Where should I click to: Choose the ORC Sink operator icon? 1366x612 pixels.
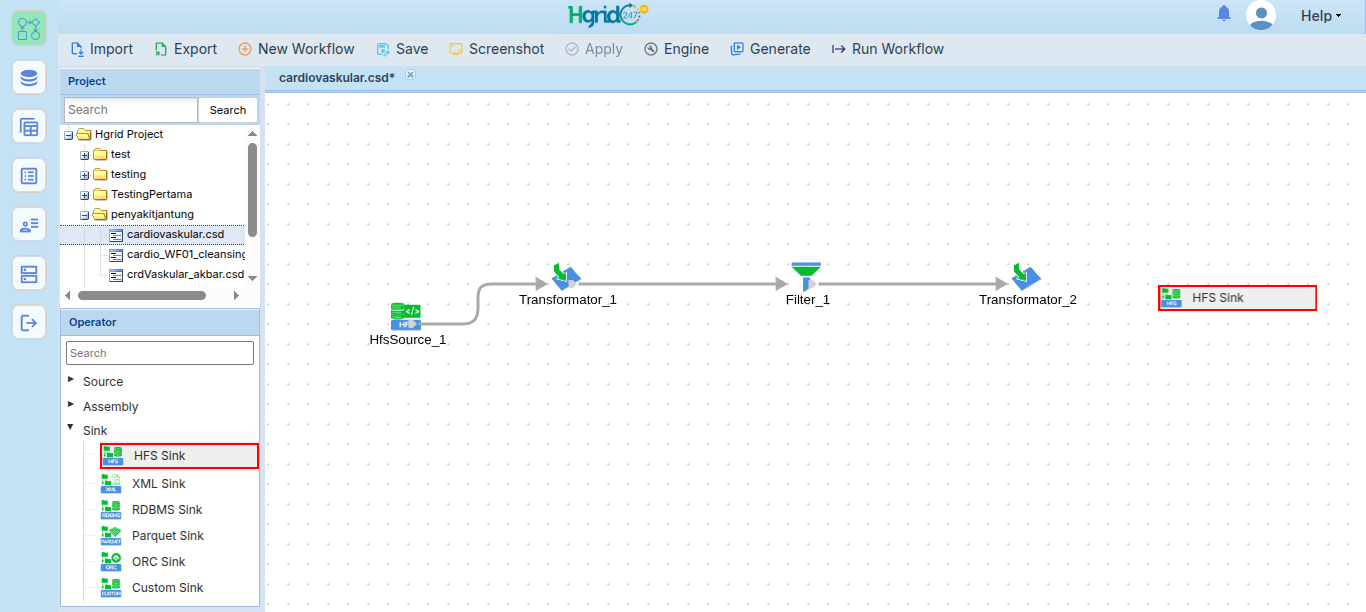tap(111, 562)
